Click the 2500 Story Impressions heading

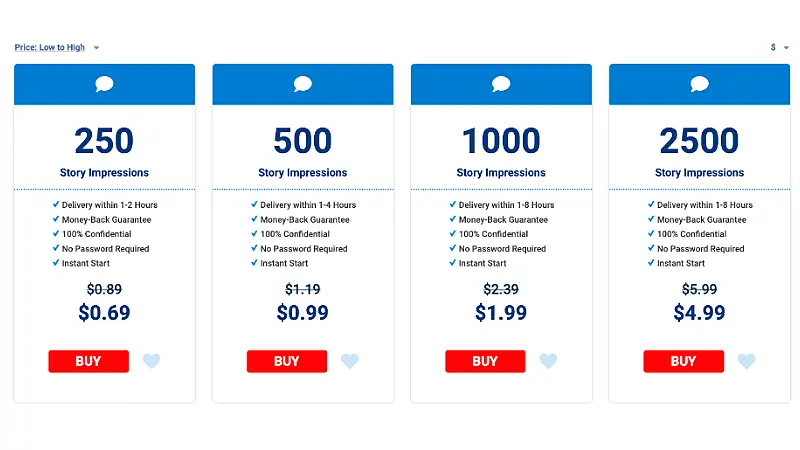699,173
